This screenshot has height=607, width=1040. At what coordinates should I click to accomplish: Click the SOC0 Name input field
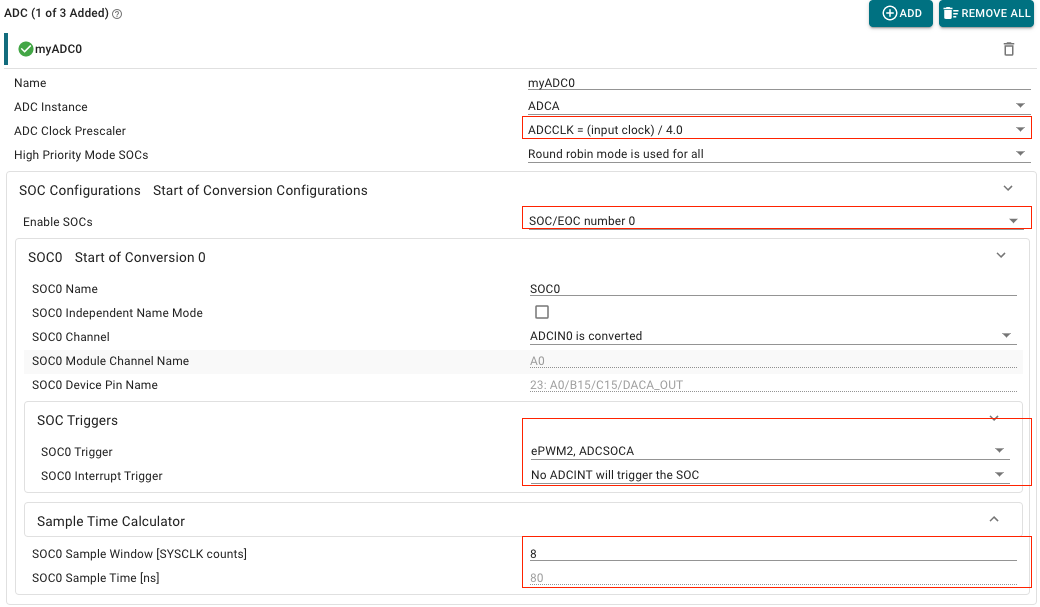tap(772, 288)
